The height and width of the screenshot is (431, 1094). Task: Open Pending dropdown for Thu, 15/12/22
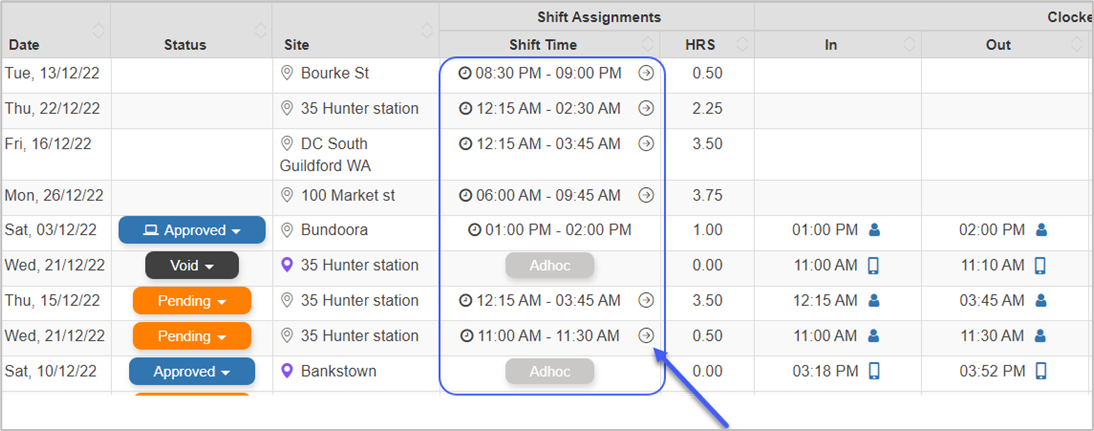[192, 301]
